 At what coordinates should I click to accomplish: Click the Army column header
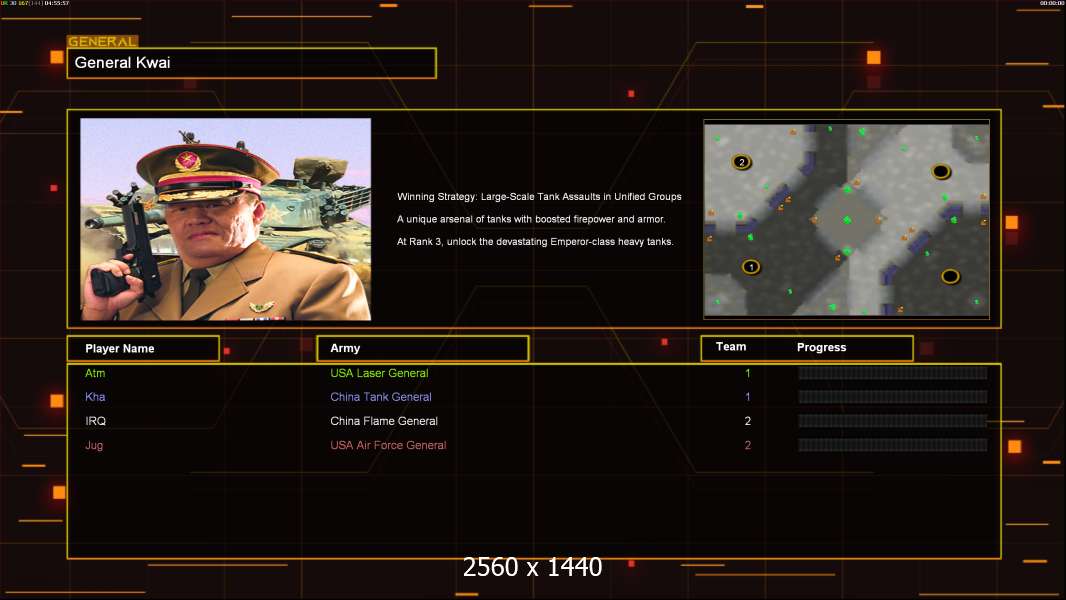click(423, 348)
